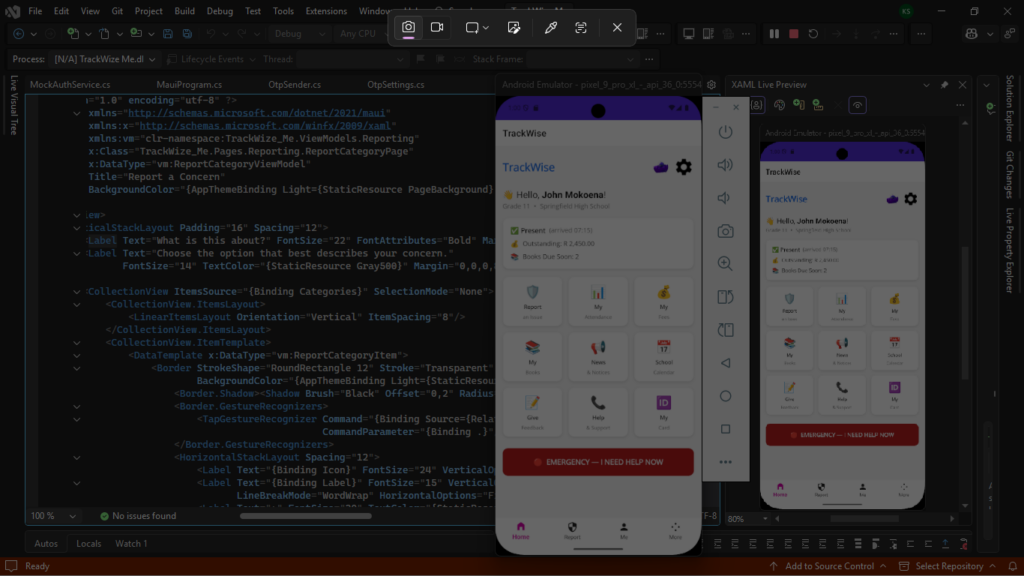The image size is (1024, 576).
Task: Open the Extensions menu
Action: click(326, 11)
